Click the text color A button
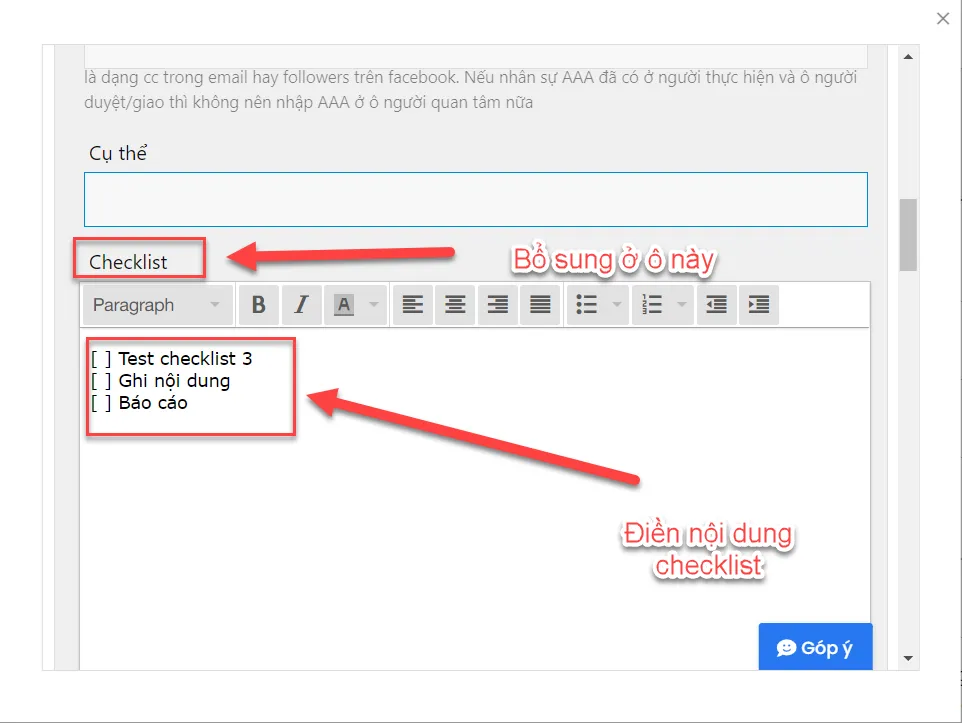Screen dimensions: 962x723 pos(344,304)
